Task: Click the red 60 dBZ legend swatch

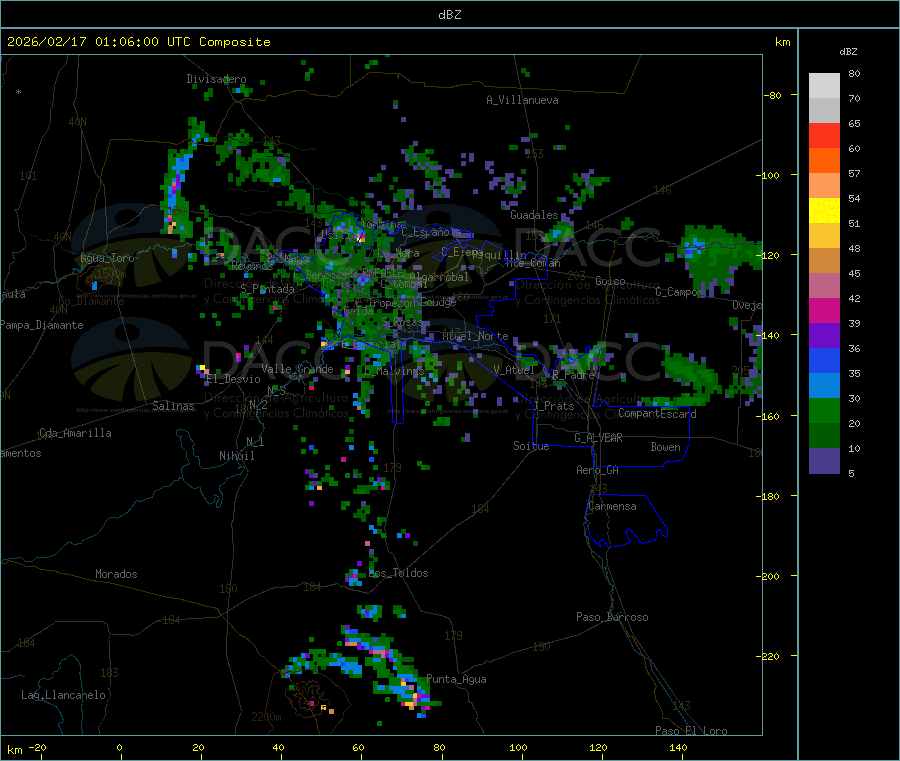Action: (x=824, y=135)
